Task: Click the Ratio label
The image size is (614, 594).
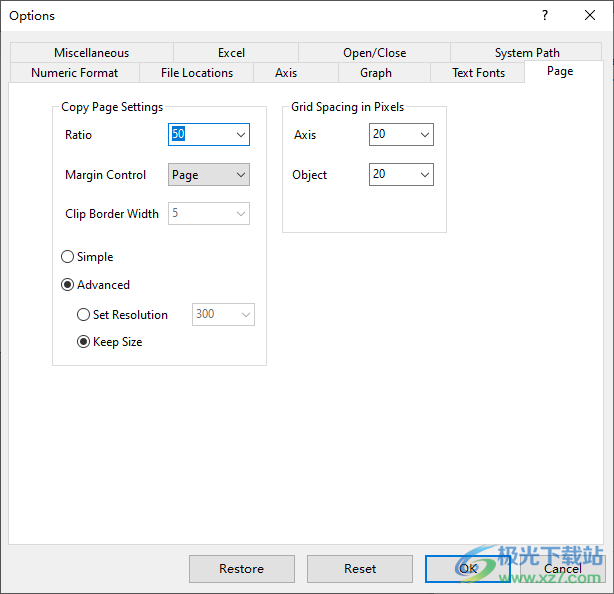Action: pyautogui.click(x=78, y=135)
